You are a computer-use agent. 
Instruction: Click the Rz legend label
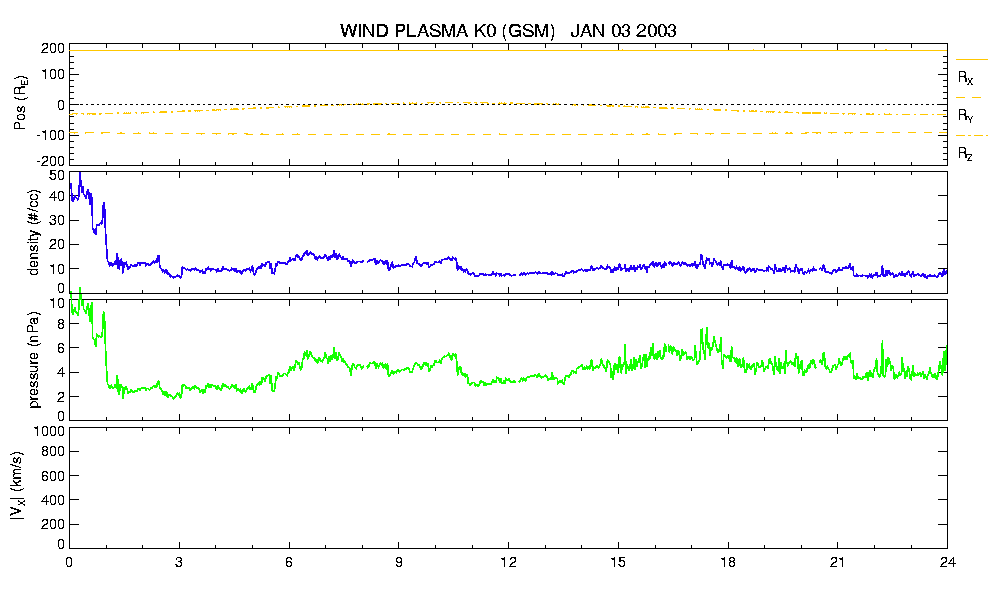pos(965,153)
